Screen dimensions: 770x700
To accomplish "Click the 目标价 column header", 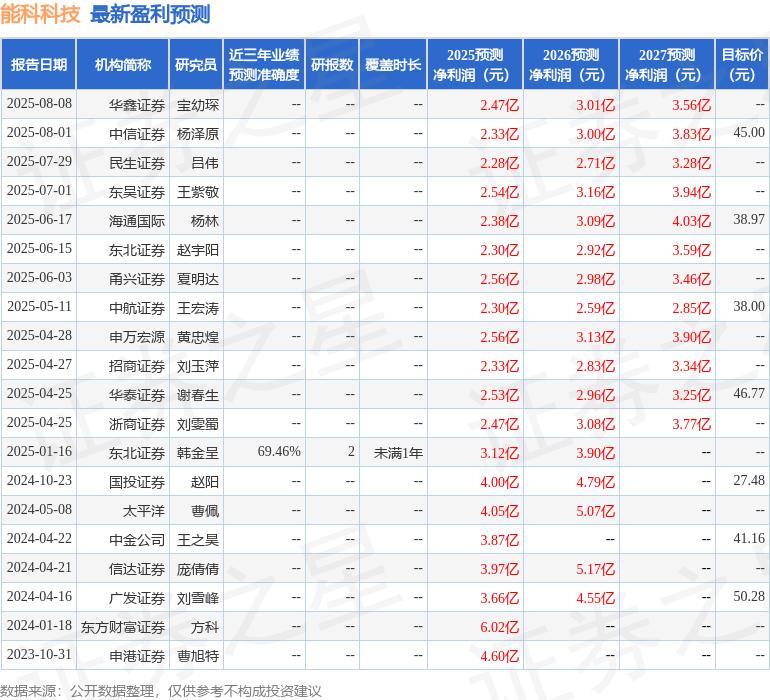I will (742, 64).
